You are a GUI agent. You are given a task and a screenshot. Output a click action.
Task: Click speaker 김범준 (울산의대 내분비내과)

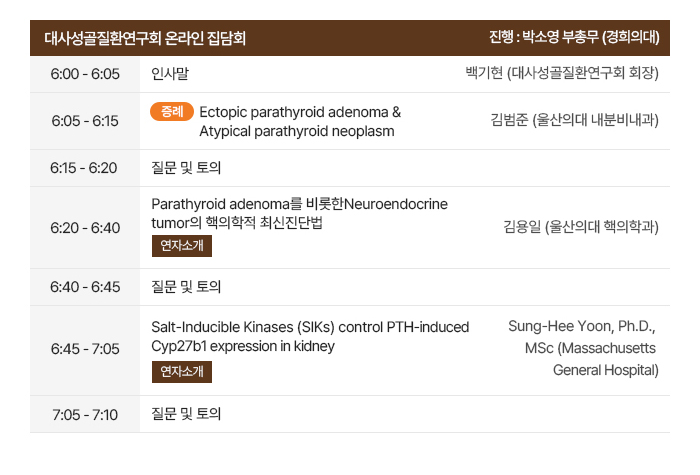[x=575, y=120]
